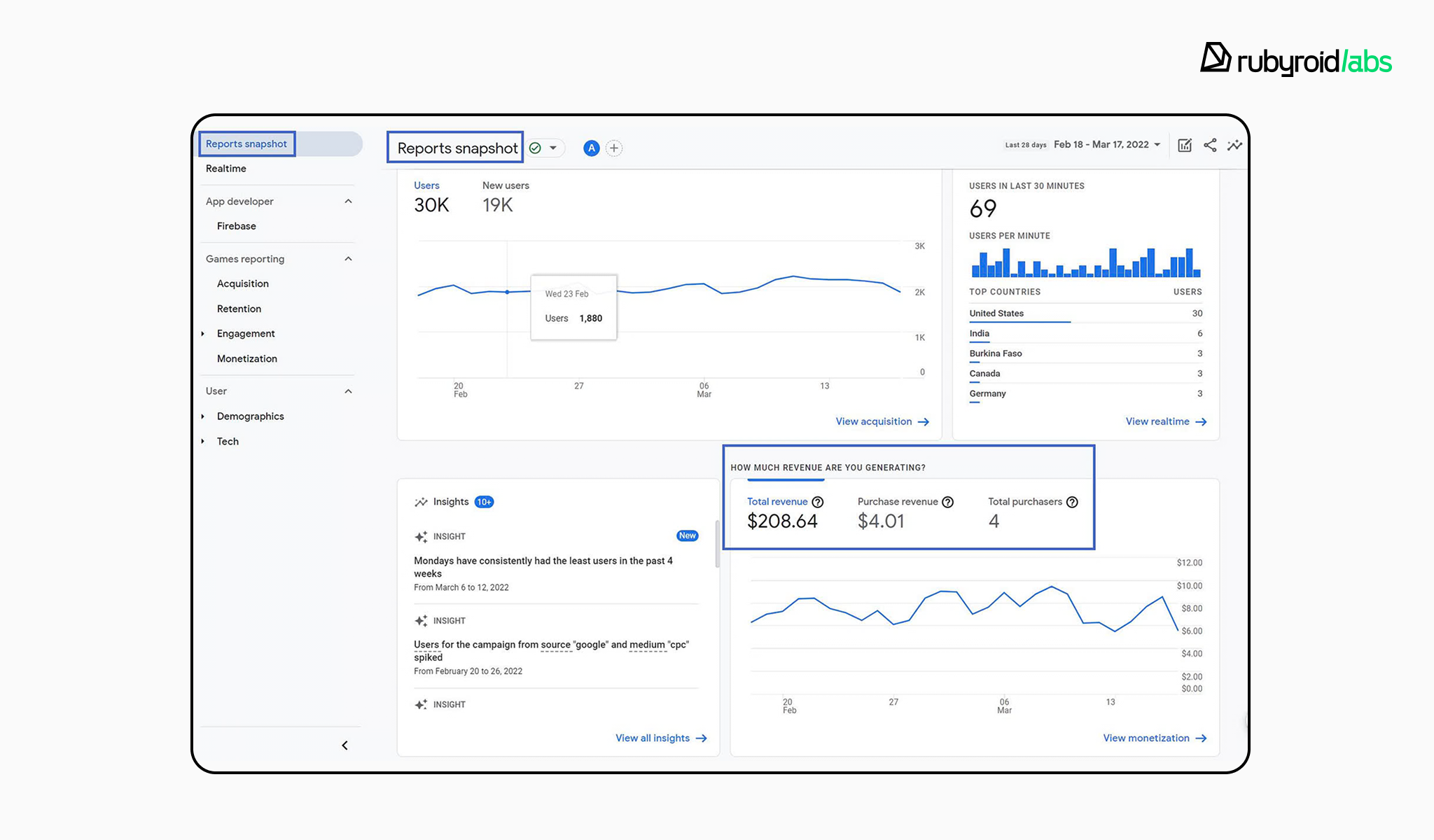This screenshot has height=840, width=1434.
Task: Click the help icon beside Total revenue
Action: (817, 502)
